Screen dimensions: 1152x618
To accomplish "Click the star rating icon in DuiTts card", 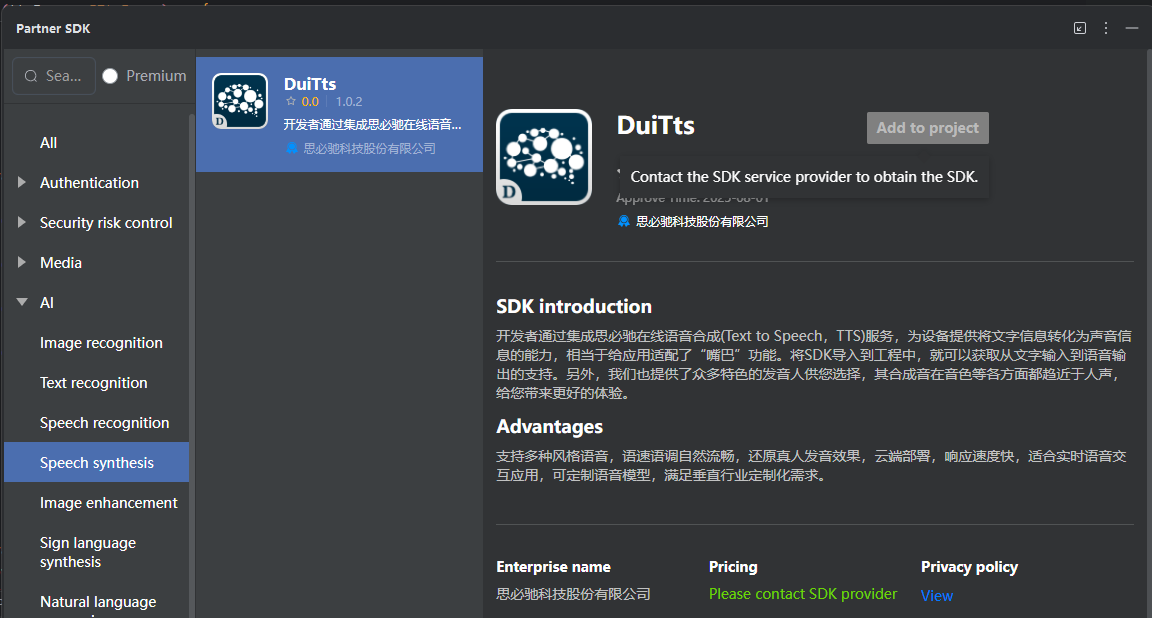I will (x=291, y=101).
